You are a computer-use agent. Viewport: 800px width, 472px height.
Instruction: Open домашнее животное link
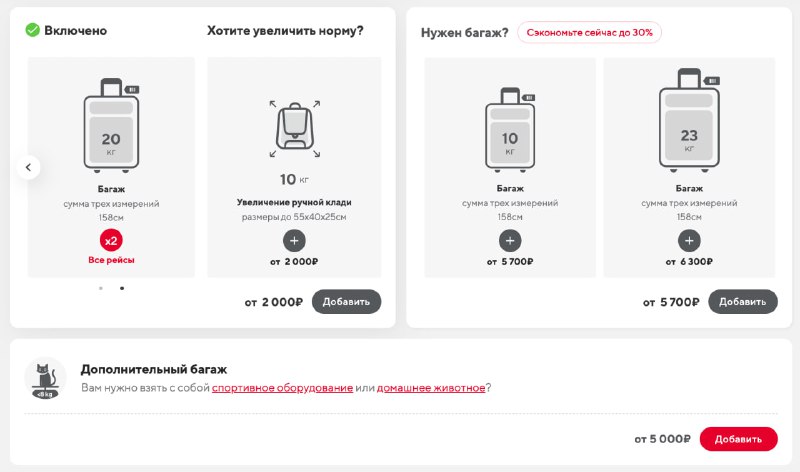pyautogui.click(x=431, y=388)
